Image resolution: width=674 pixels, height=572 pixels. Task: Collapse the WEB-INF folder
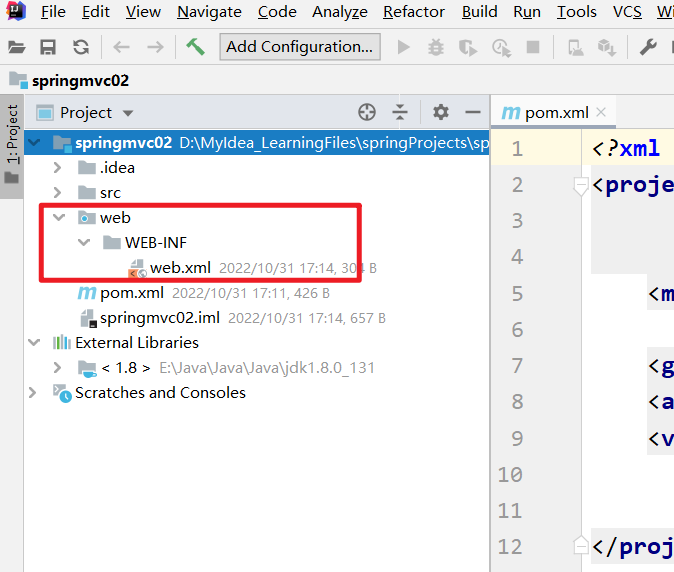pos(84,242)
